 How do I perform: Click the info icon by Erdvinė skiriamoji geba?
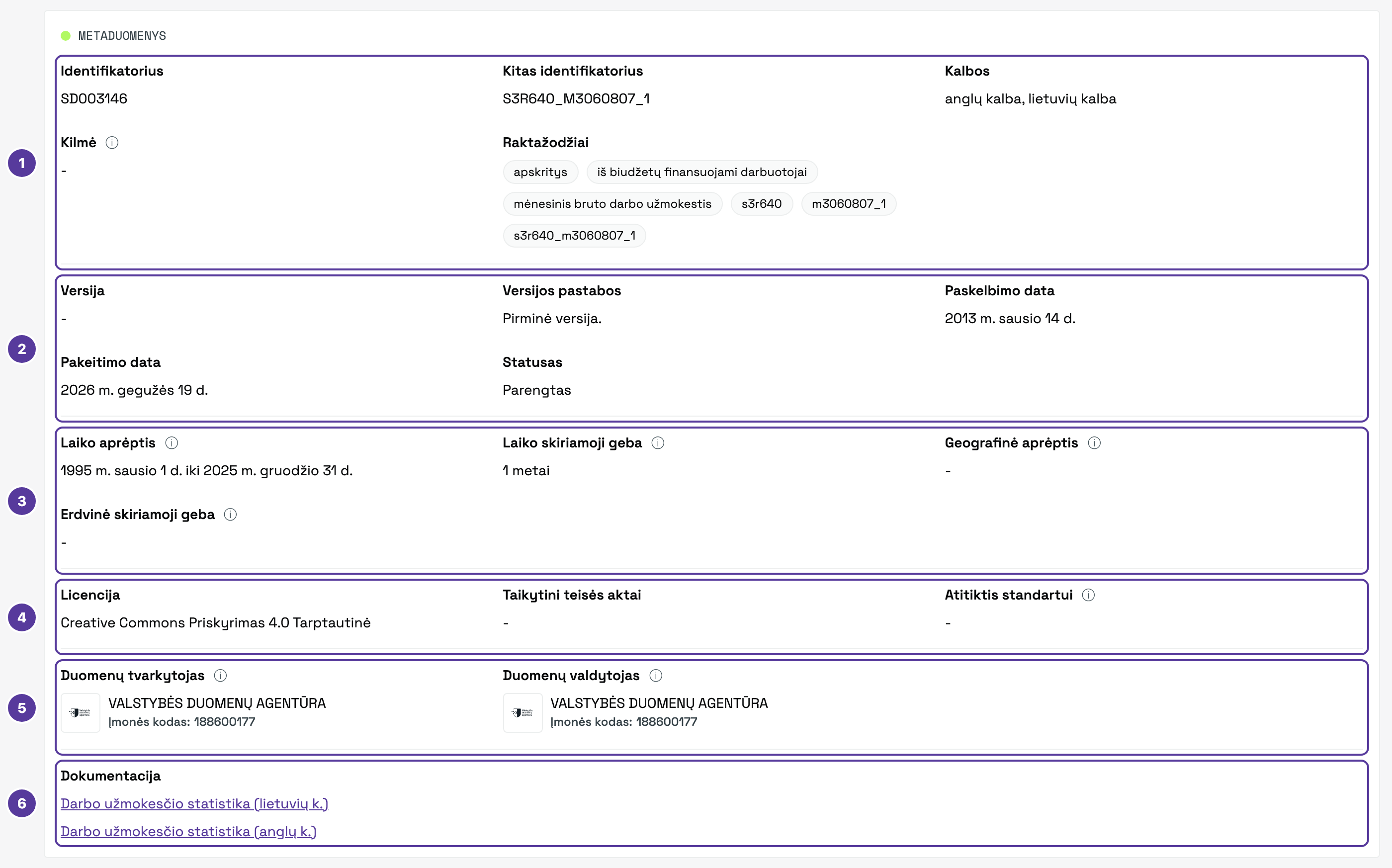click(x=230, y=515)
